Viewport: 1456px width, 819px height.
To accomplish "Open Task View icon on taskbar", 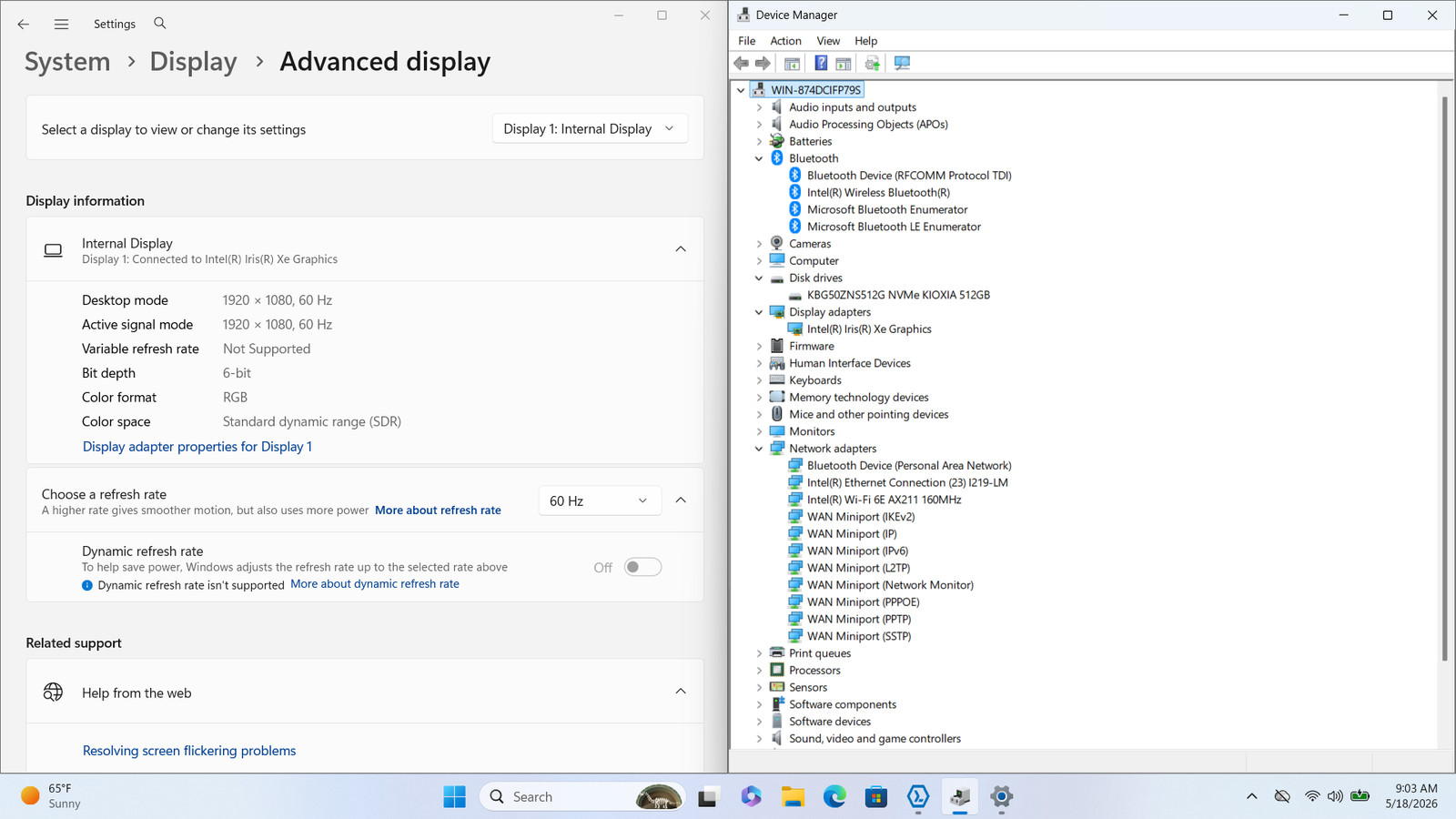I will tap(708, 797).
